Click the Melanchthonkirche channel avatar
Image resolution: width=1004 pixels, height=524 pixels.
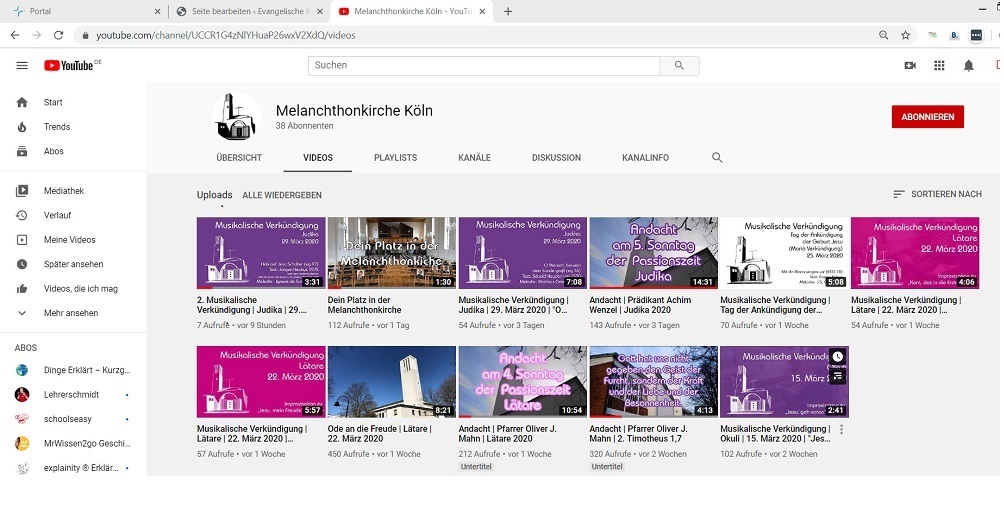(236, 117)
